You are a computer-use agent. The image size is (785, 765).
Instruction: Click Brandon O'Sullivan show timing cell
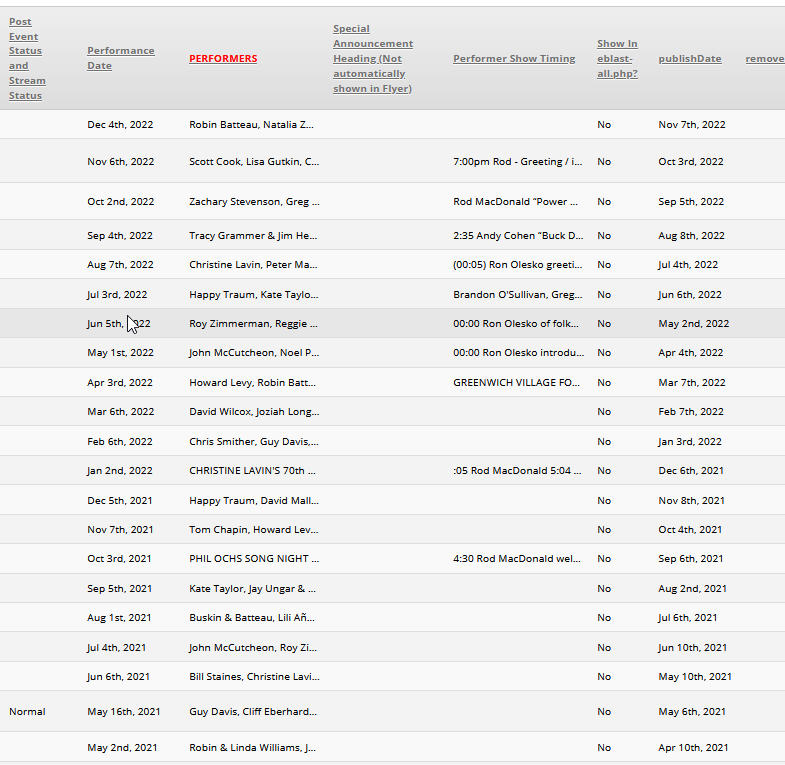(x=515, y=295)
